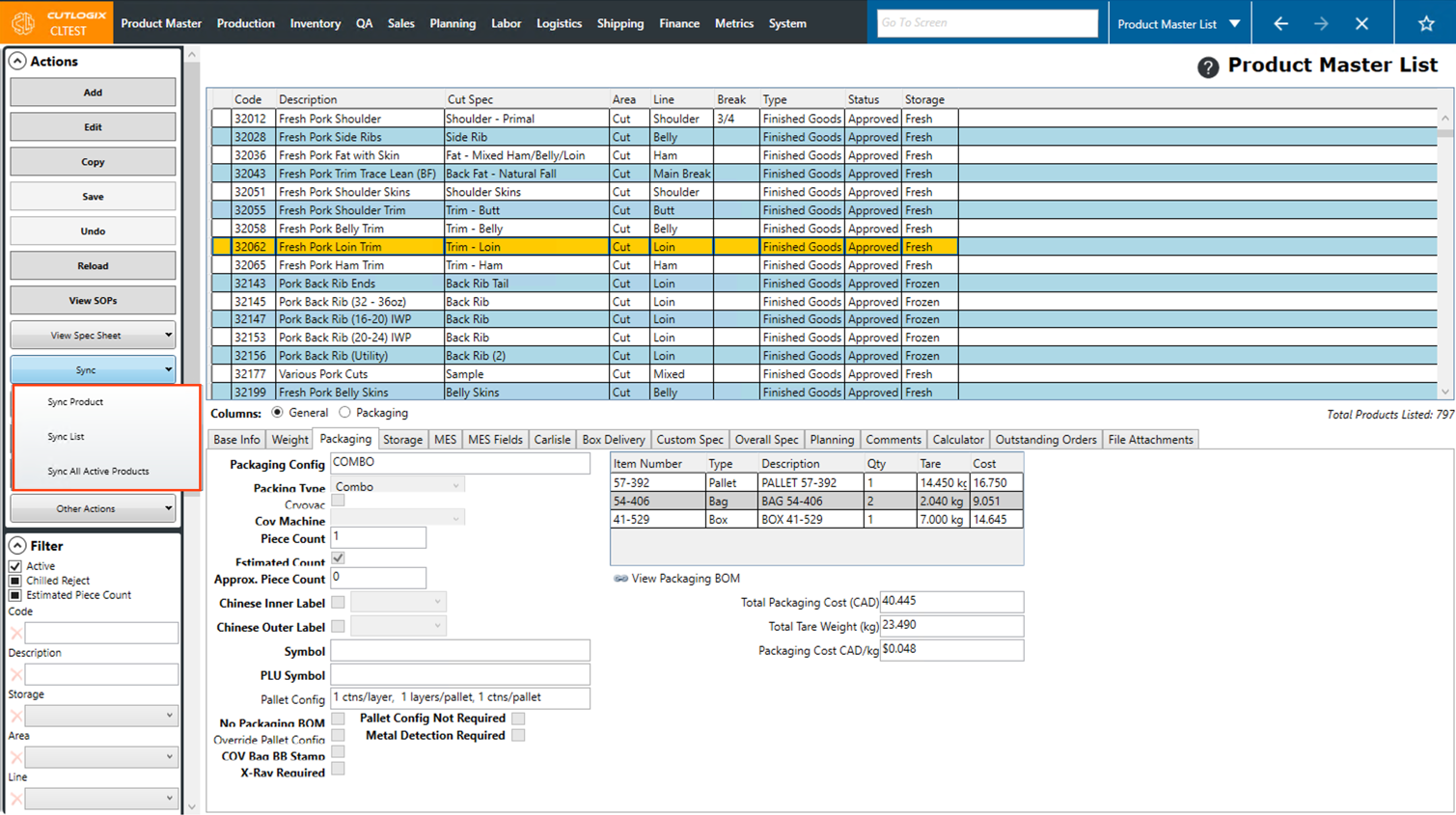Screen dimensions: 1456x815
Task: Clear the Code filter with red X
Action: [16, 633]
